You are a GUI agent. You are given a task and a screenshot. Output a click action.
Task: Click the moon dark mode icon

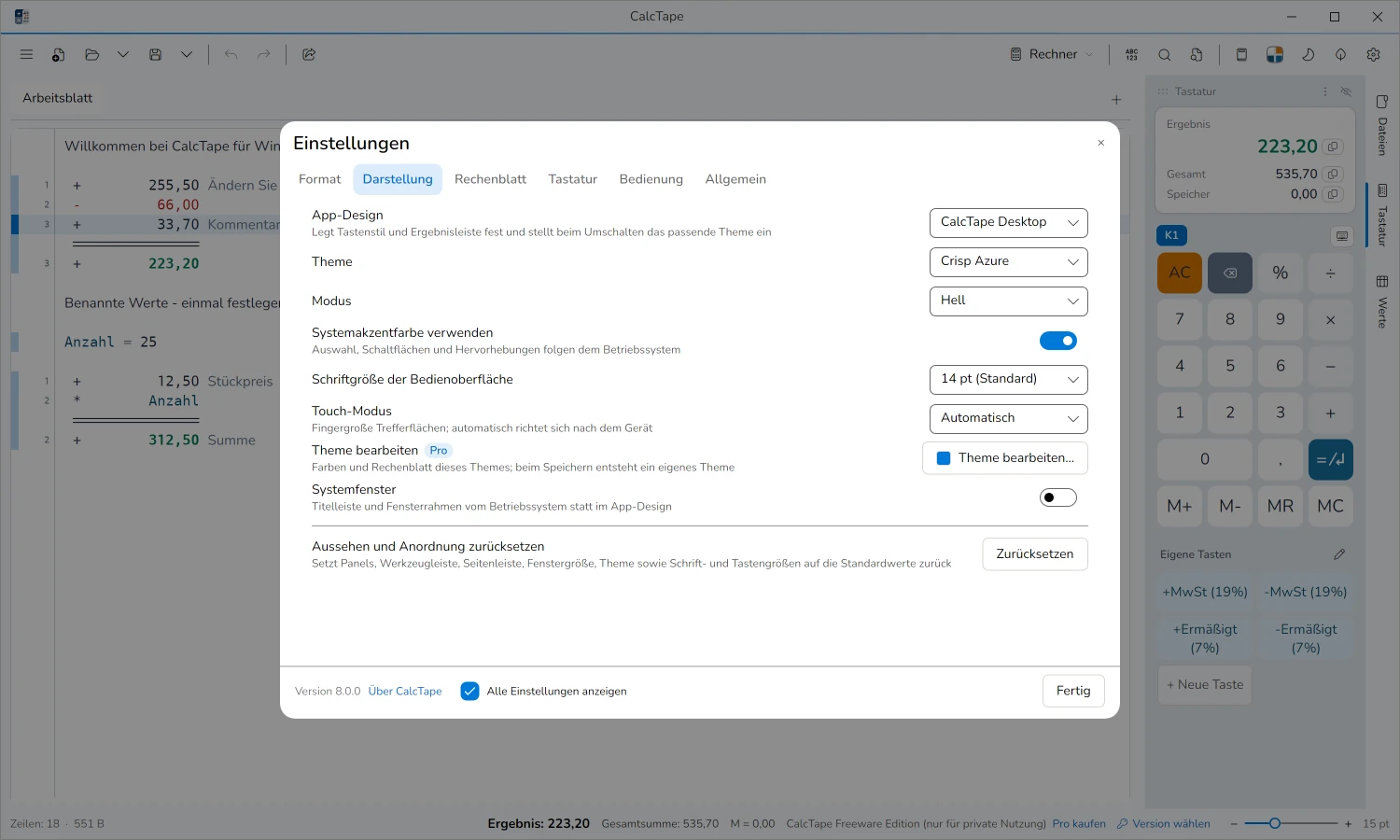(1308, 55)
